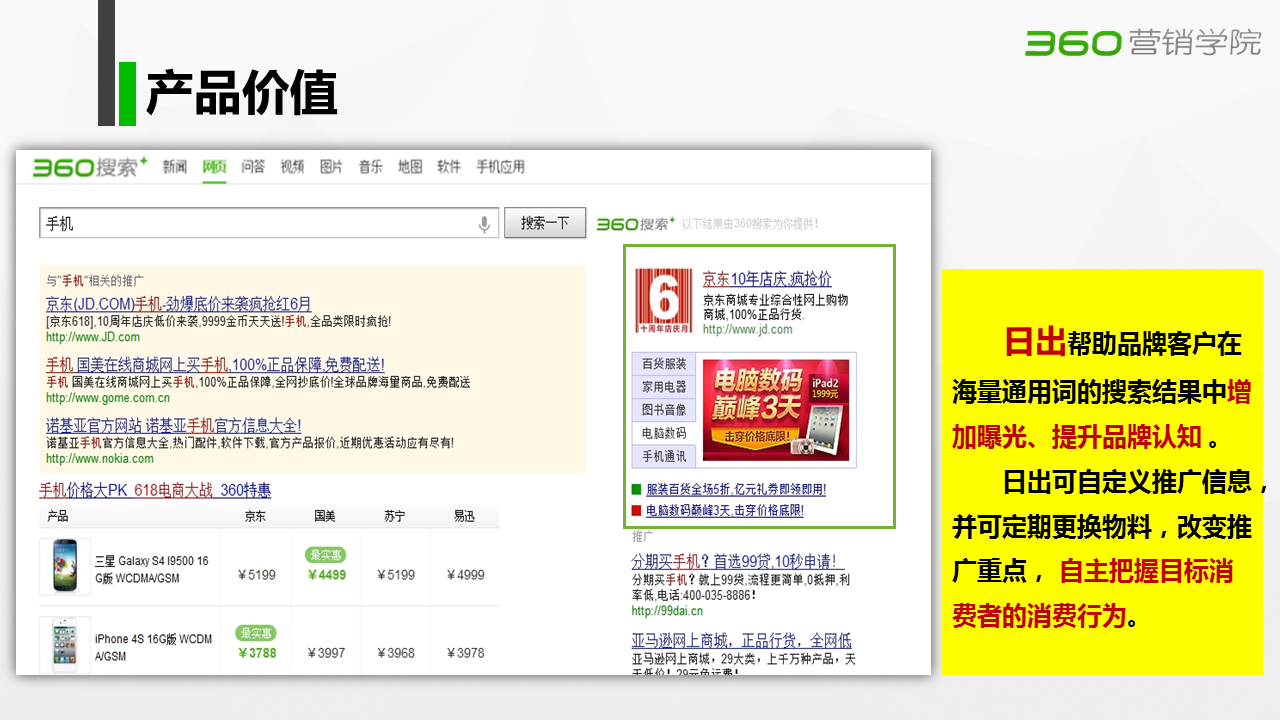Click the 国美 column header

[325, 517]
